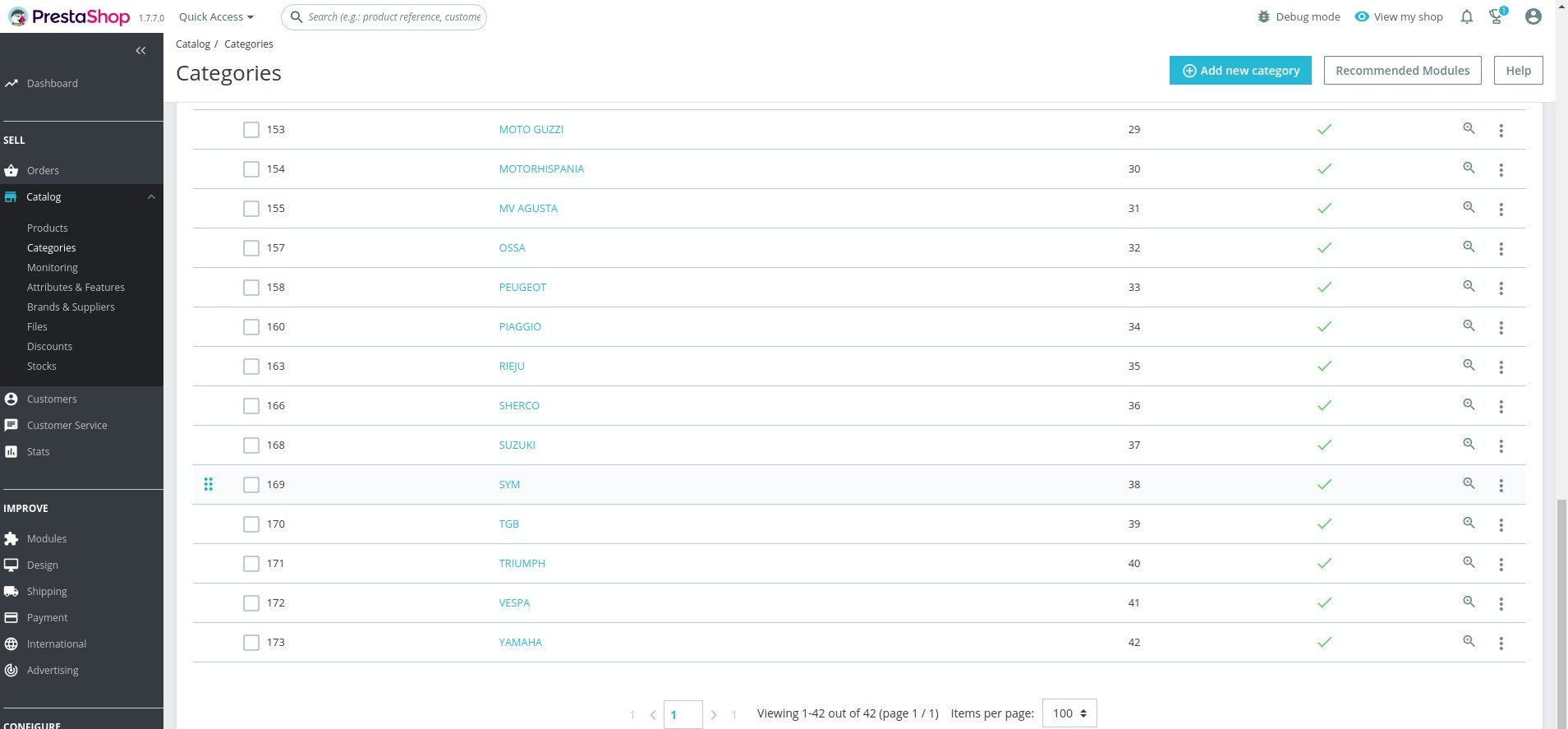This screenshot has height=729, width=1568.
Task: Open more actions menu for PEUGEOT
Action: tap(1501, 288)
